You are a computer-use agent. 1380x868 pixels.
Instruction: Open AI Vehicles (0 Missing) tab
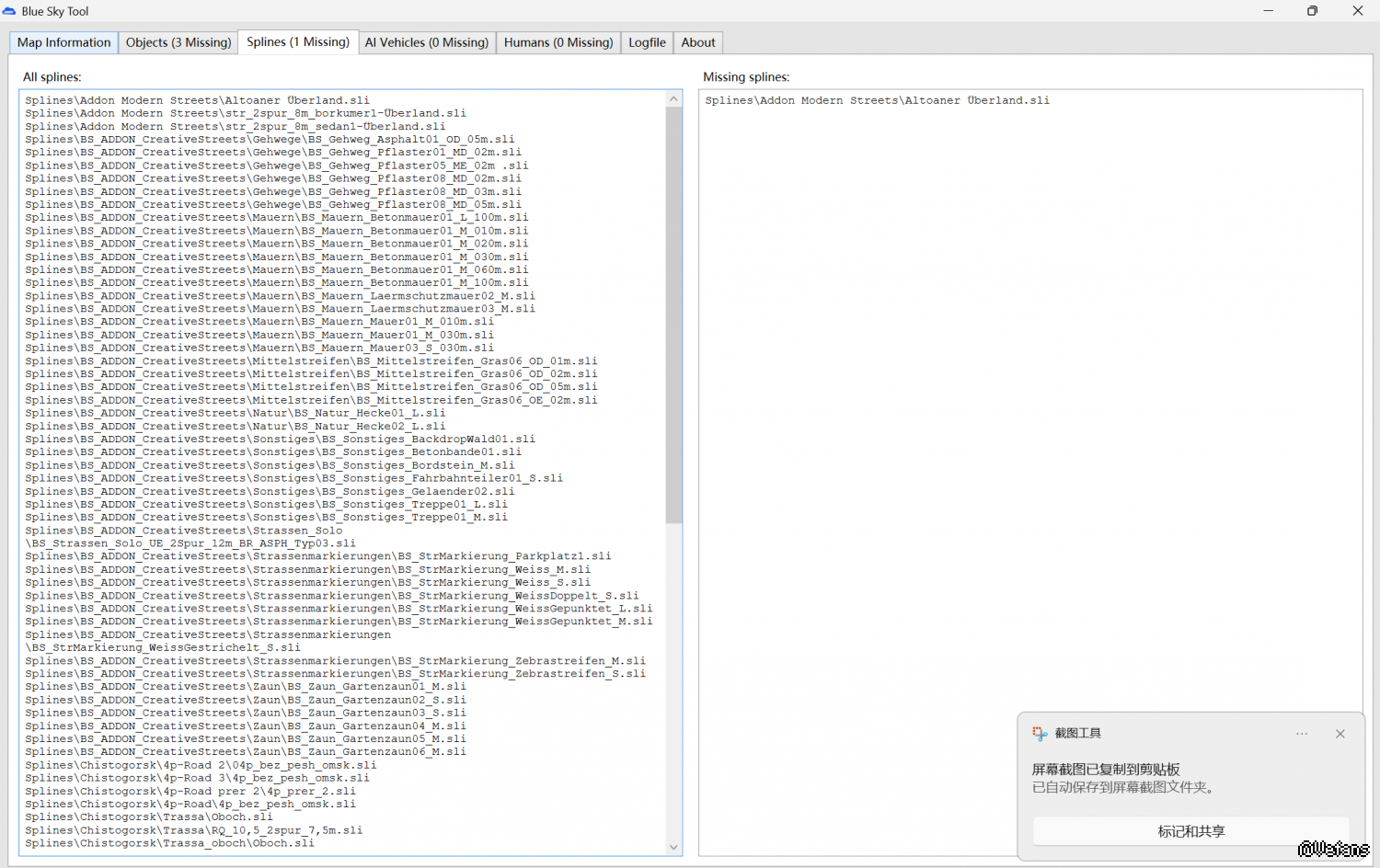point(426,42)
